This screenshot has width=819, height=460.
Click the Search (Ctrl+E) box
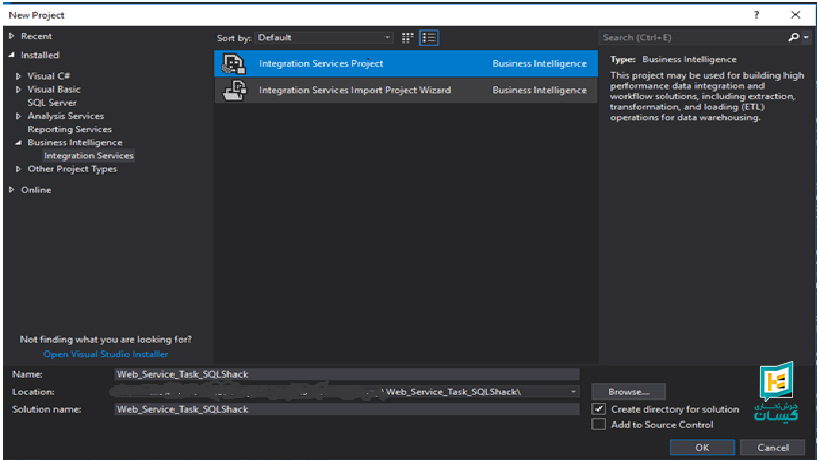[x=693, y=38]
